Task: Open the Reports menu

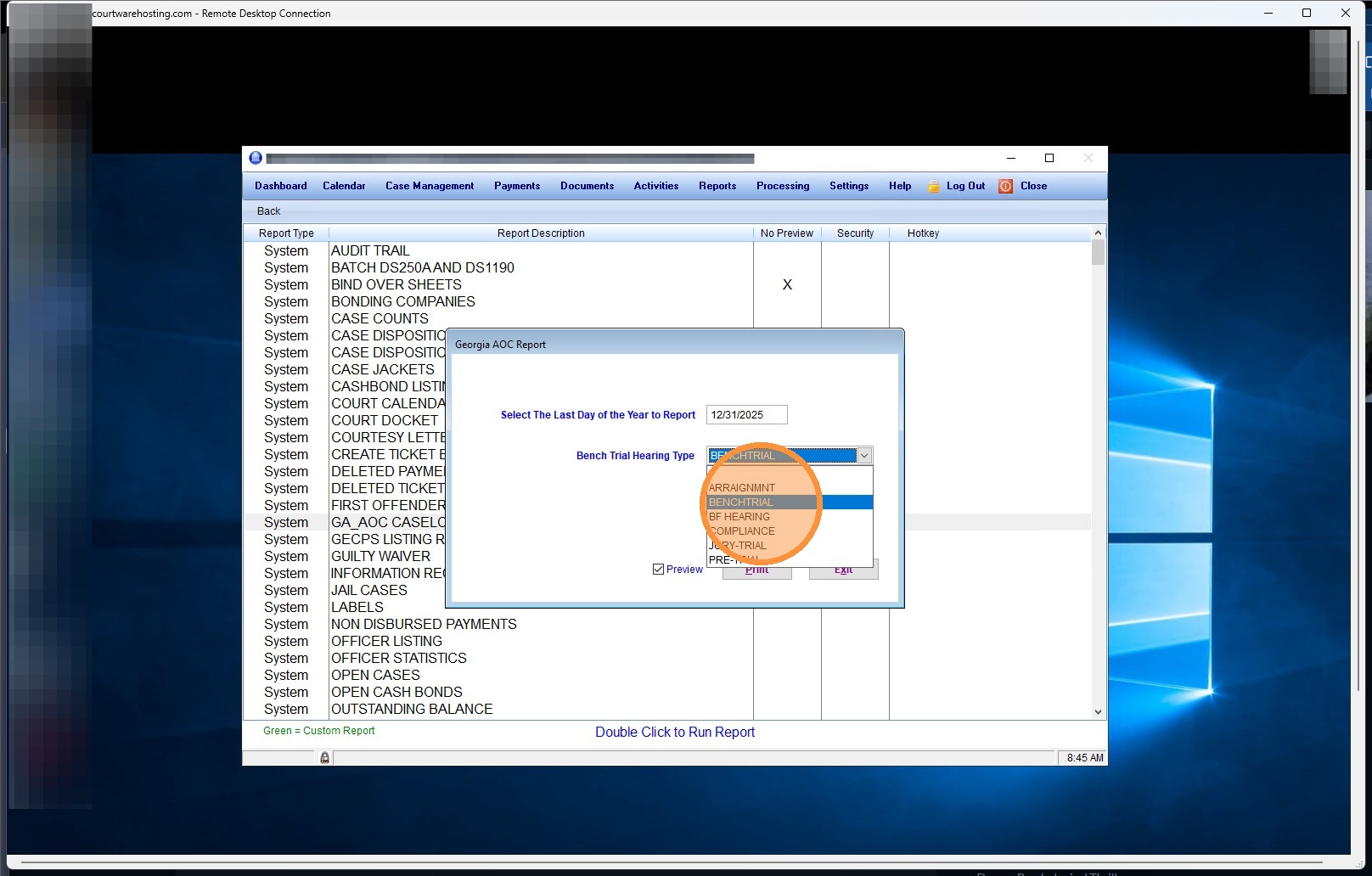Action: point(717,186)
